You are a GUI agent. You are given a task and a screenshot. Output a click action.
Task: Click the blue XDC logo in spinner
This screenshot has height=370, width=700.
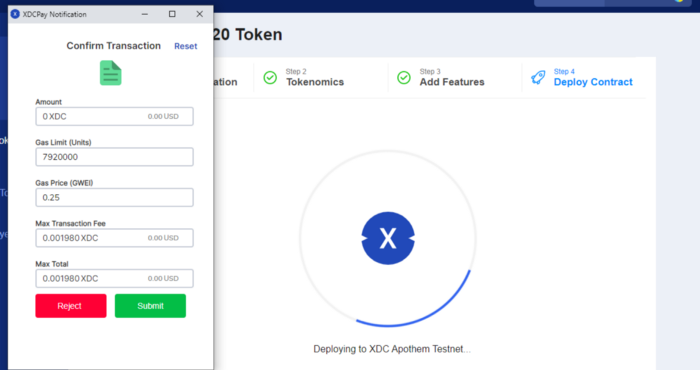point(388,238)
